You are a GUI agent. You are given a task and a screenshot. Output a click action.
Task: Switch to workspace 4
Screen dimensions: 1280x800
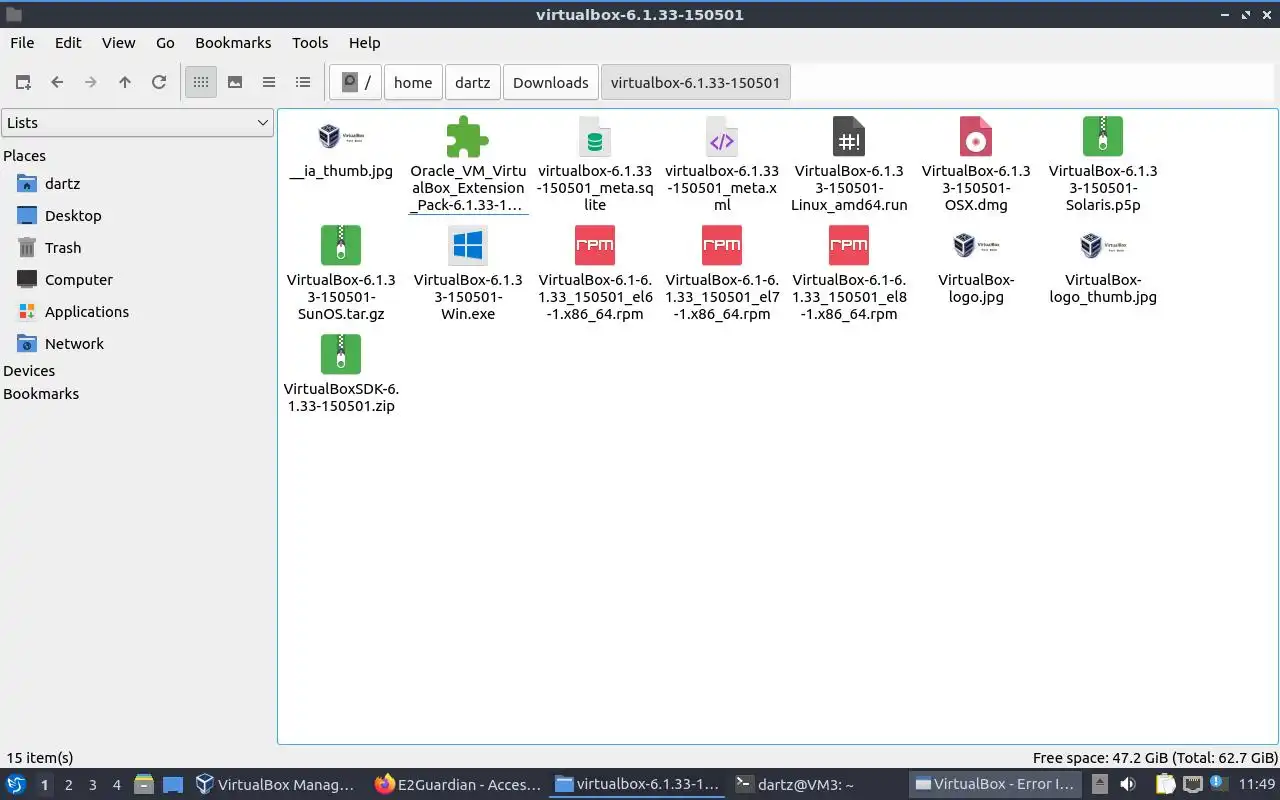(x=116, y=785)
